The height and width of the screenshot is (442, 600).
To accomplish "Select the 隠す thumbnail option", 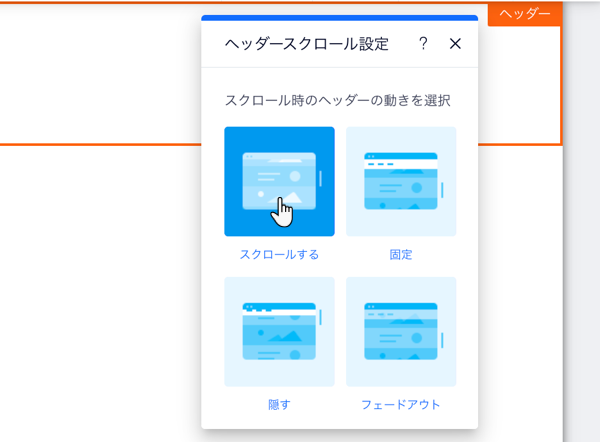I will pyautogui.click(x=279, y=332).
